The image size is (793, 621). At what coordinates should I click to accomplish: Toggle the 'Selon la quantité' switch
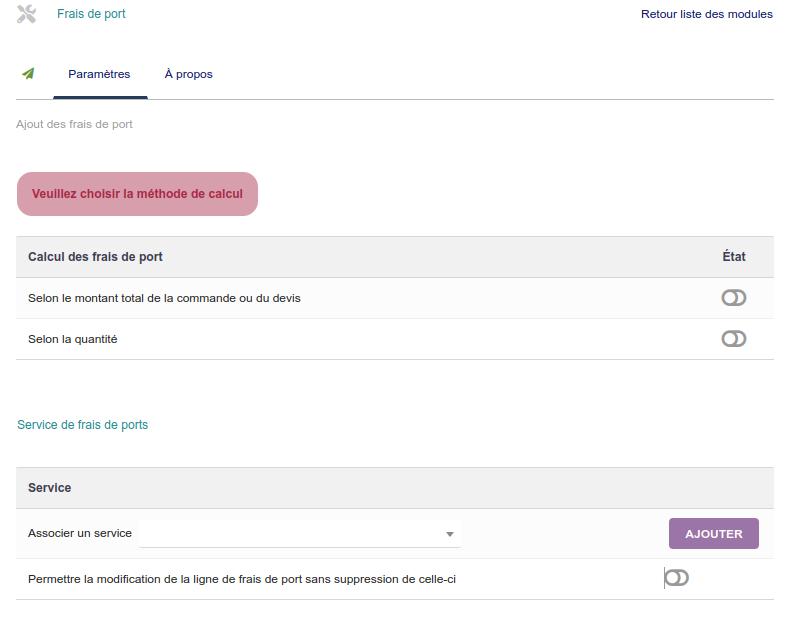733,339
